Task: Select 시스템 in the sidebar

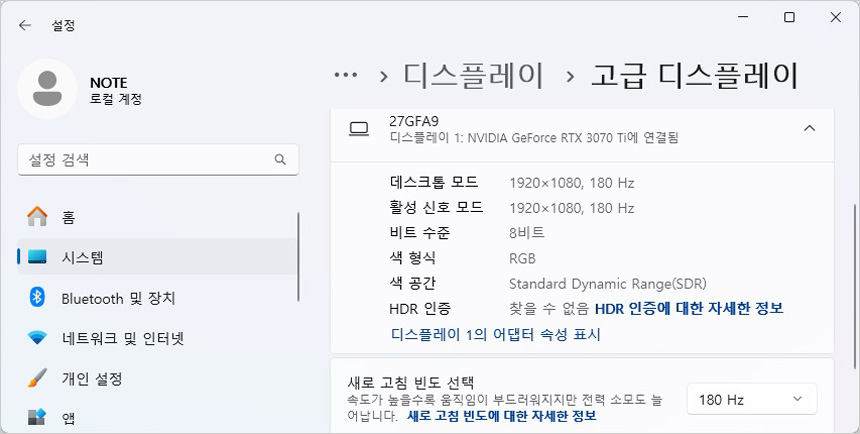Action: pos(82,258)
